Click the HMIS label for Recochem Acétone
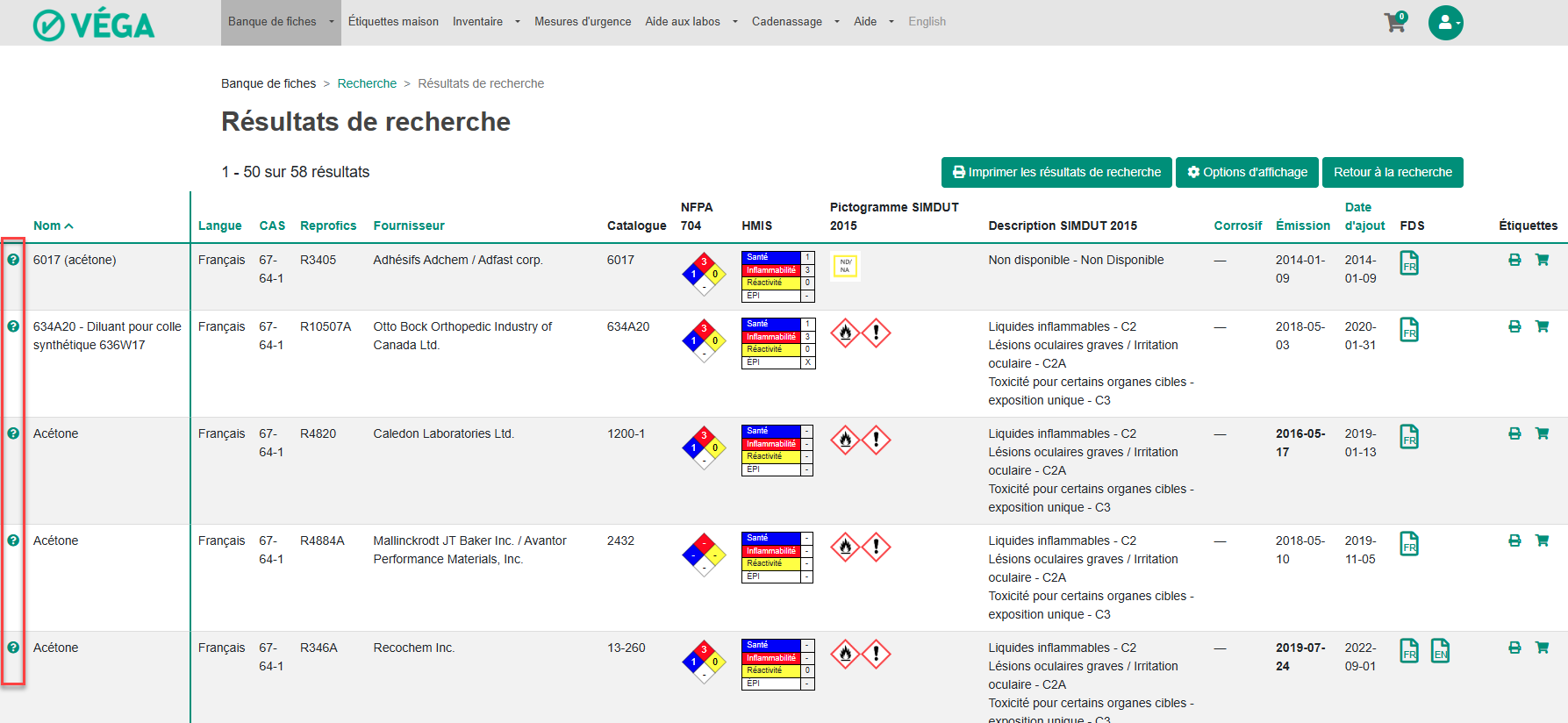Viewport: 1568px width, 723px height. pos(778,664)
